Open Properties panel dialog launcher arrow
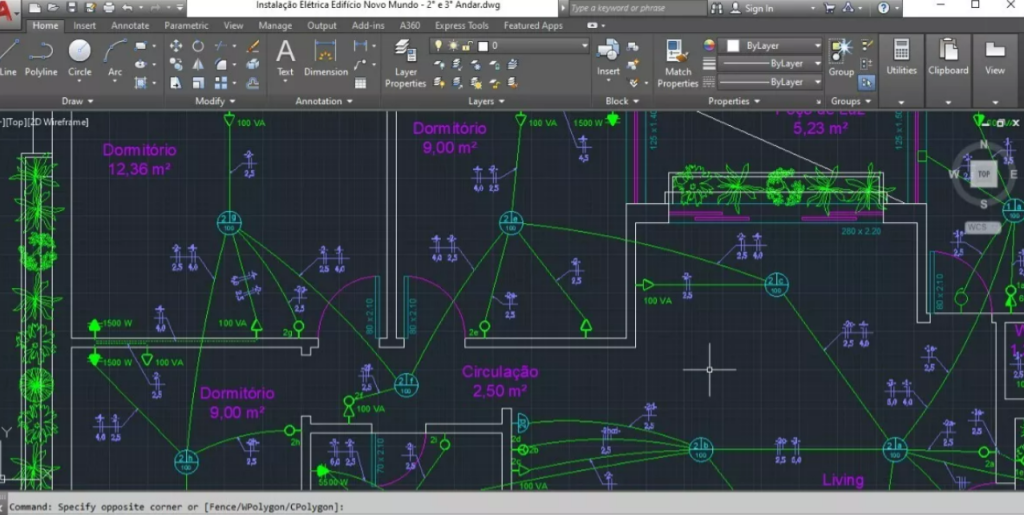1024x515 pixels. [818, 102]
